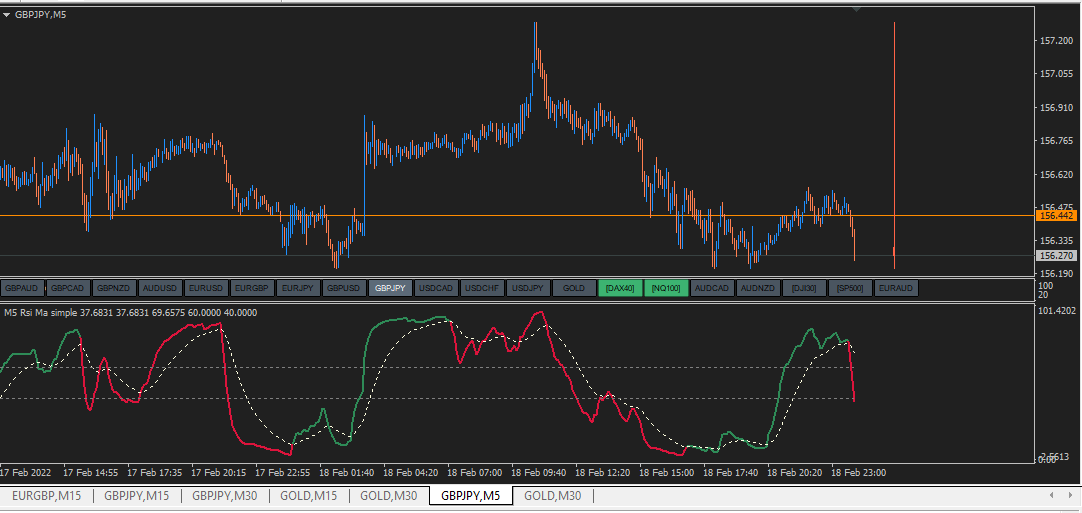Click the GBPAUD symbol button
1082x513 pixels.
tap(23, 288)
